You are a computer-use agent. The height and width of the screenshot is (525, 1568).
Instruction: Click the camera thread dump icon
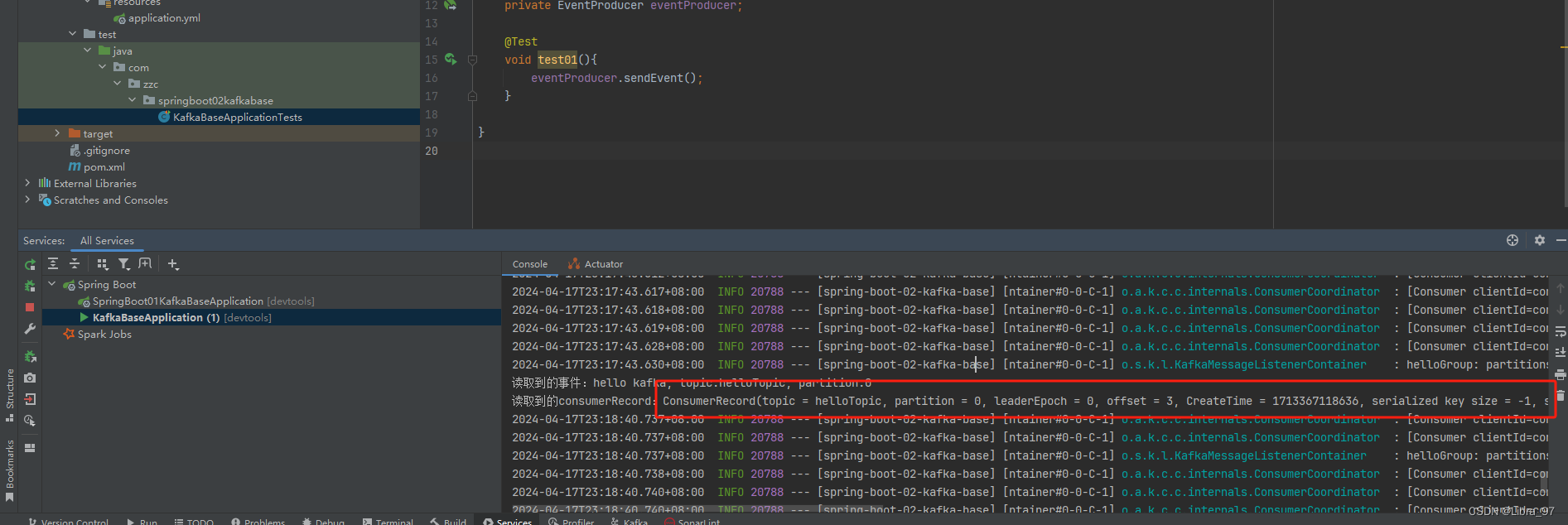(x=30, y=378)
